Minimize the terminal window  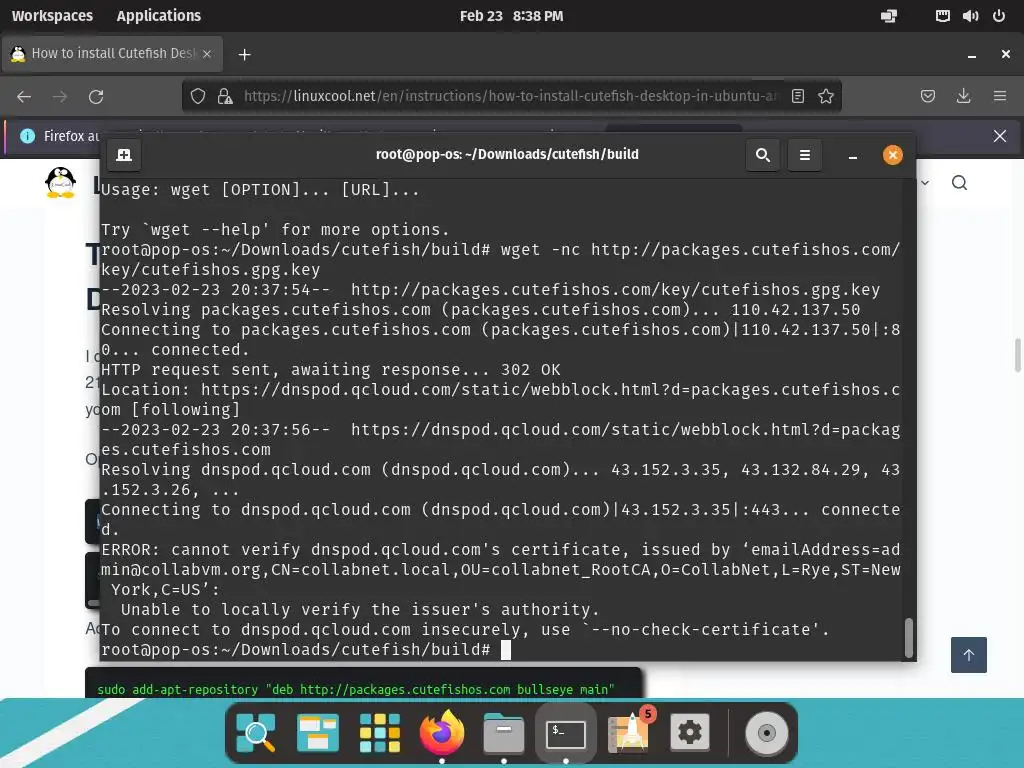(x=852, y=155)
